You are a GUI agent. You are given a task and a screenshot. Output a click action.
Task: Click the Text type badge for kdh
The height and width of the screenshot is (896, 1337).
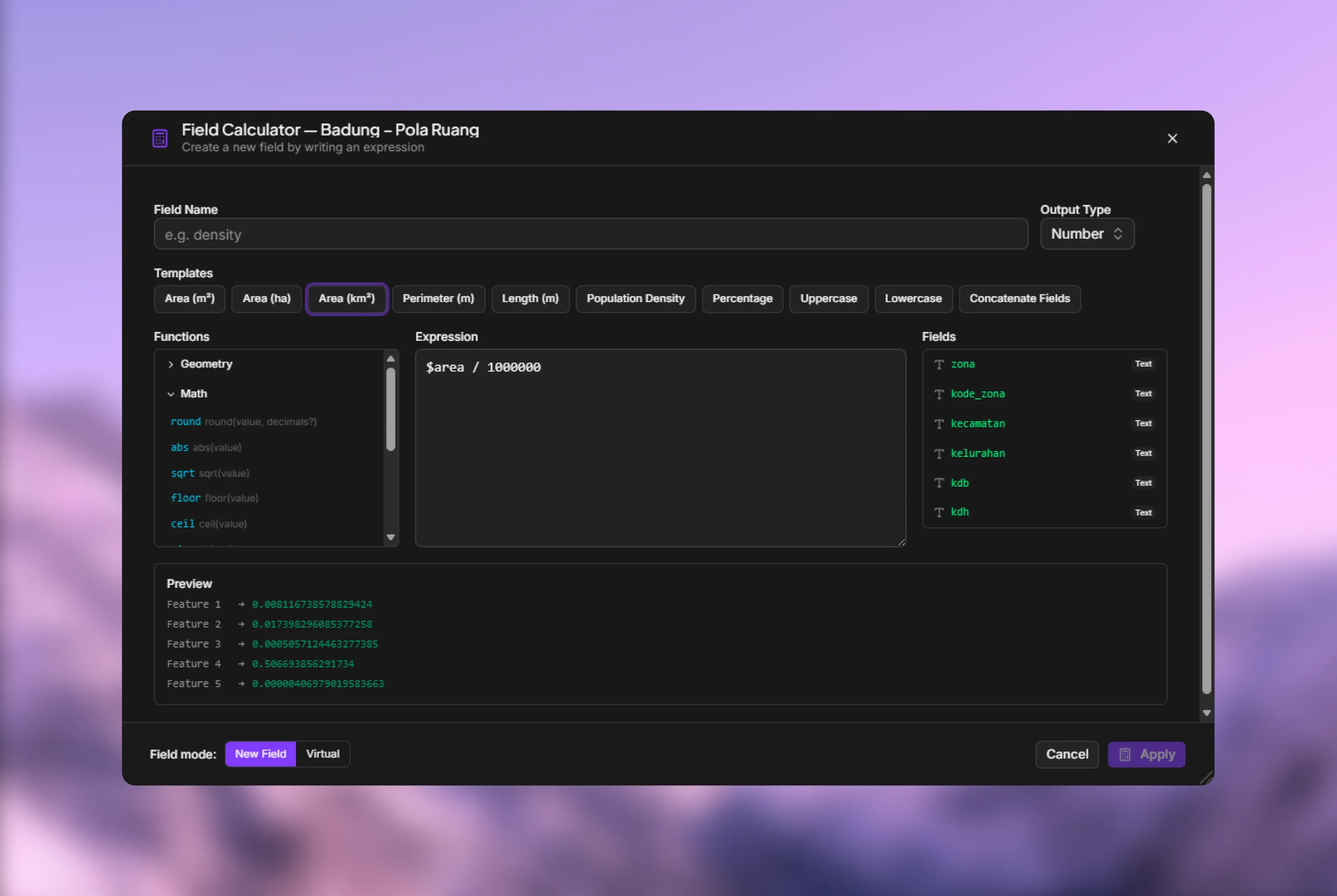(1143, 512)
